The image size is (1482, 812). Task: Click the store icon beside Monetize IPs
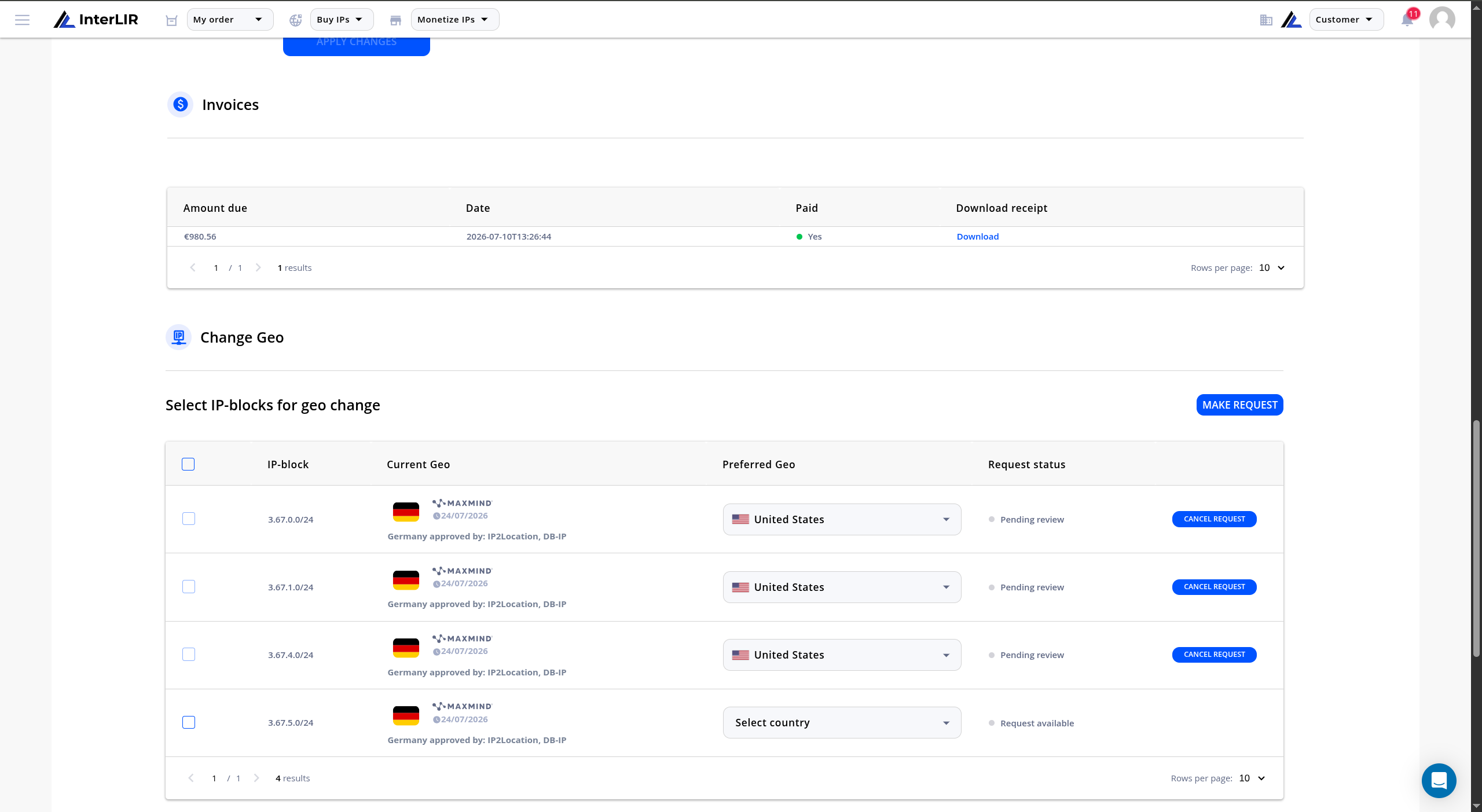pos(396,20)
